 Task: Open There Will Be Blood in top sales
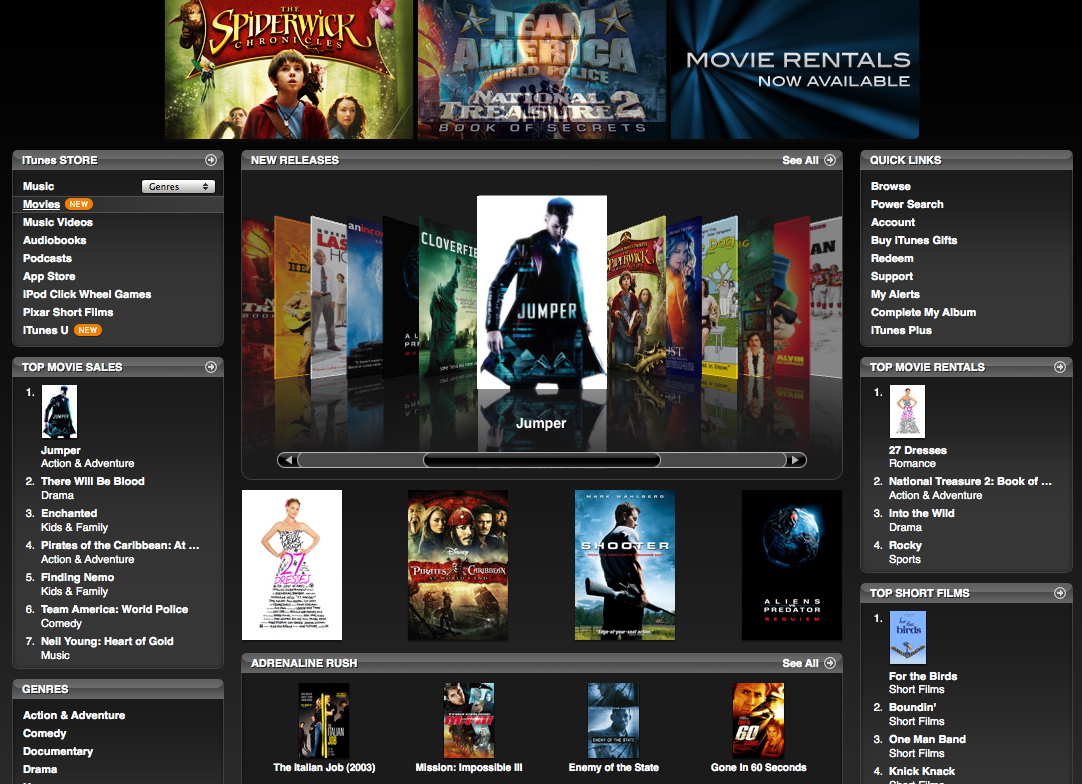tap(92, 481)
